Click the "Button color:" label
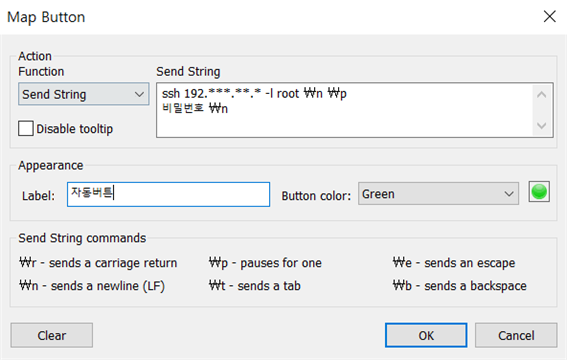Image resolution: width=569 pixels, height=362 pixels. click(316, 196)
